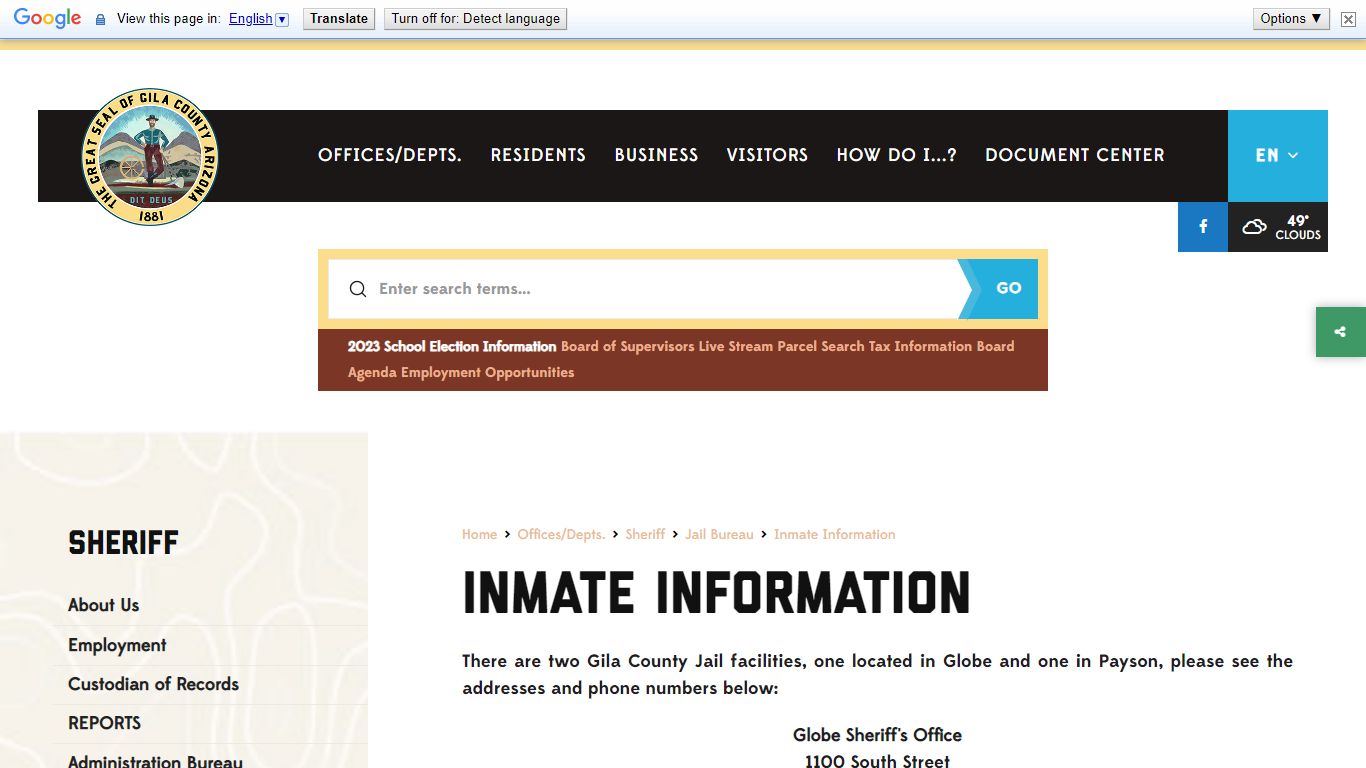
Task: Expand the EN language selector
Action: (x=1277, y=156)
